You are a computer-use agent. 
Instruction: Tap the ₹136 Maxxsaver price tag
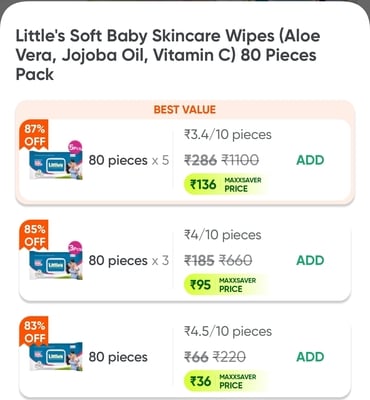tap(225, 184)
